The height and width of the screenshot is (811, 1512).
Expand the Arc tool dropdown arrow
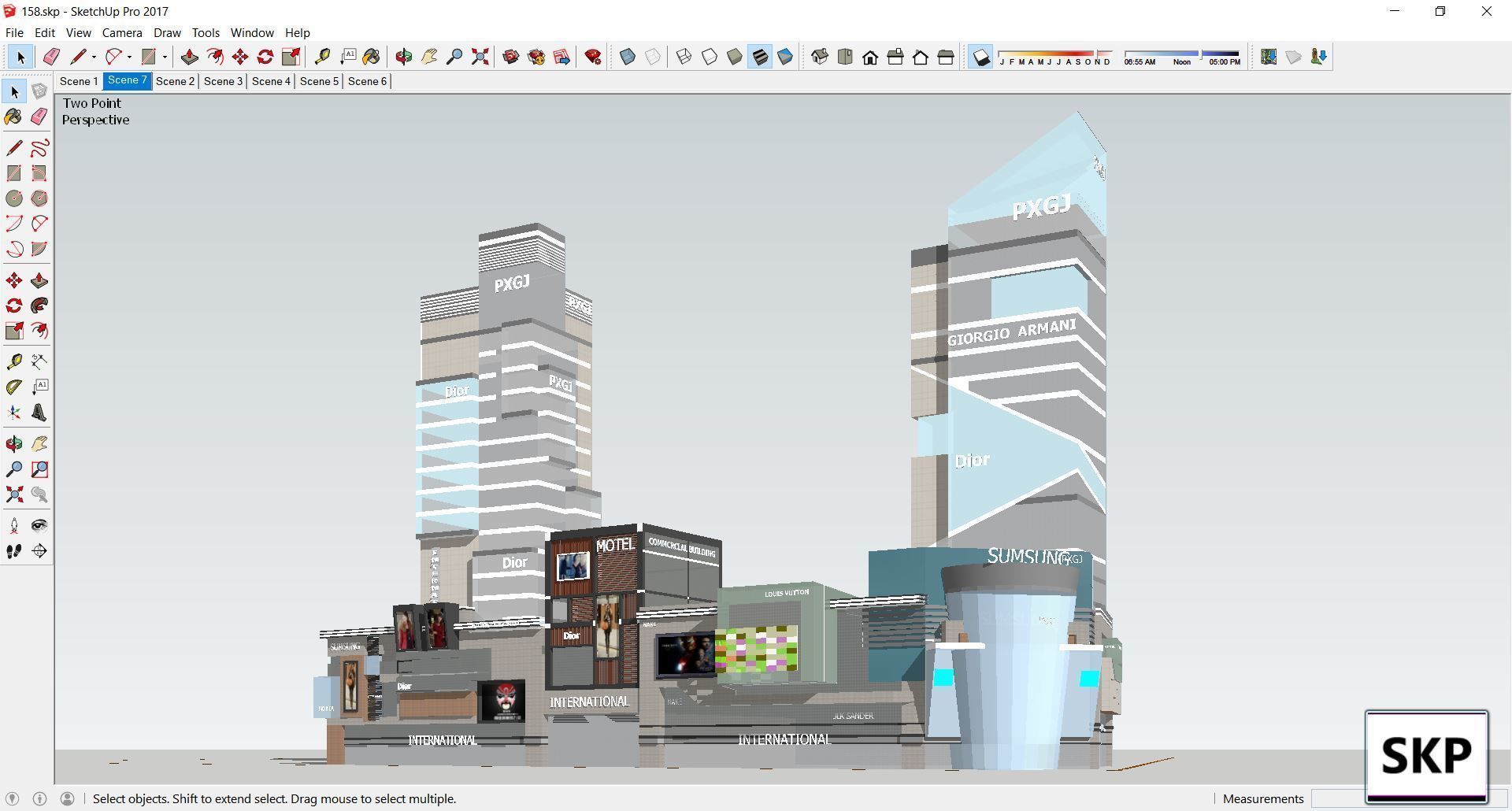[x=129, y=57]
